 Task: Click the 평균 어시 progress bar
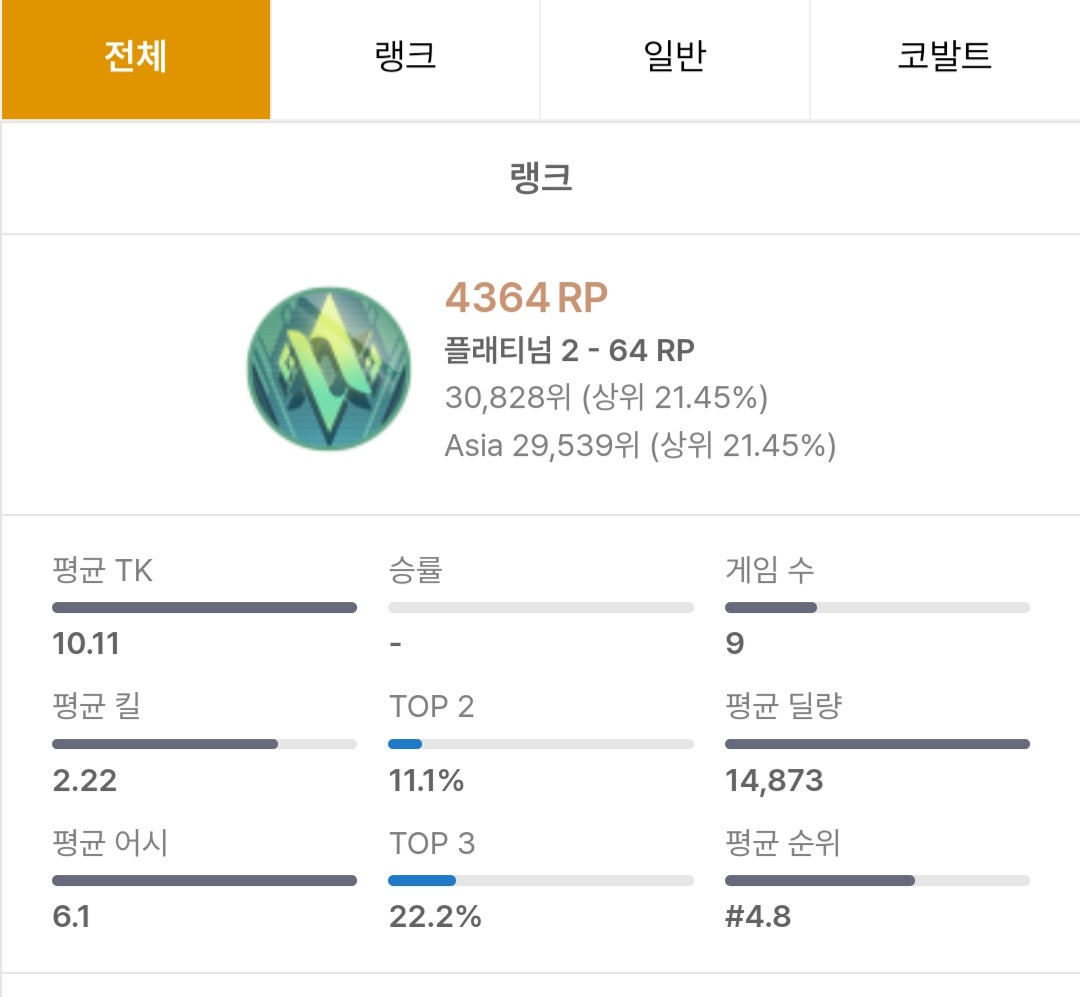click(204, 881)
